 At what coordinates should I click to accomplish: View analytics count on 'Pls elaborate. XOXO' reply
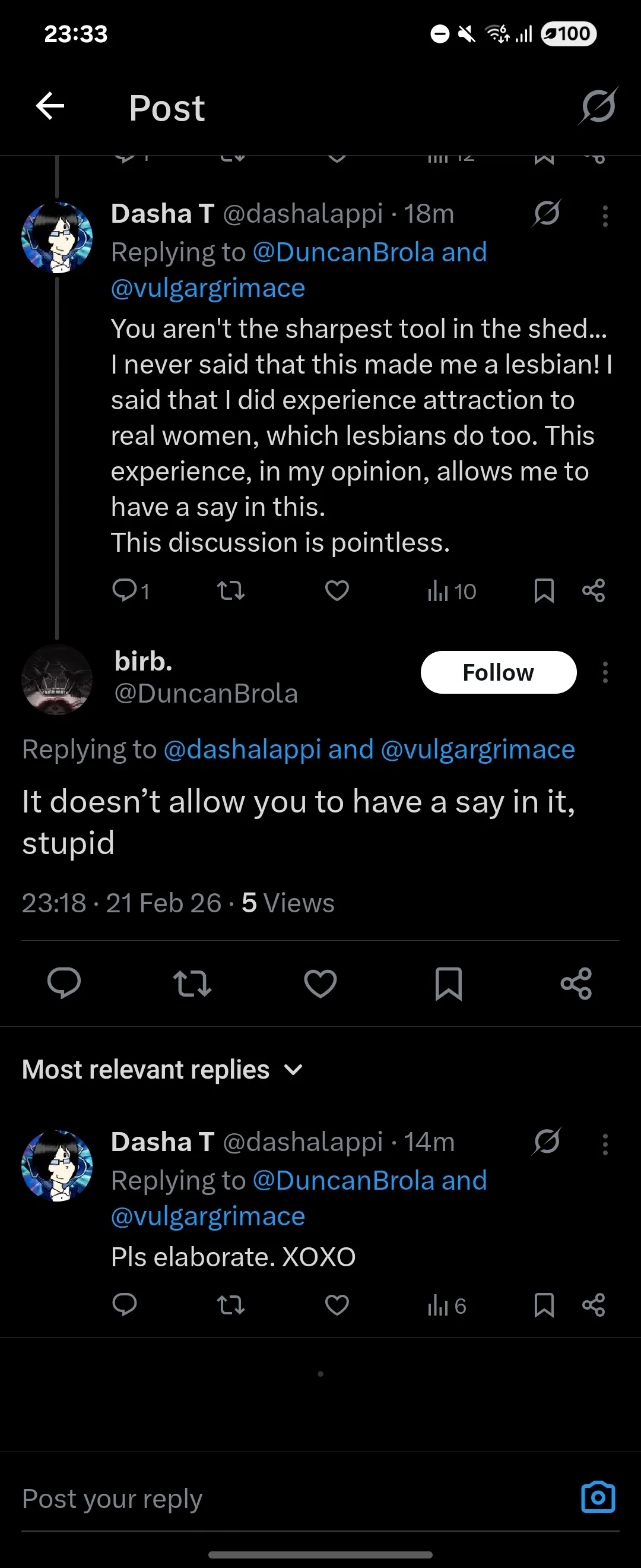446,1305
